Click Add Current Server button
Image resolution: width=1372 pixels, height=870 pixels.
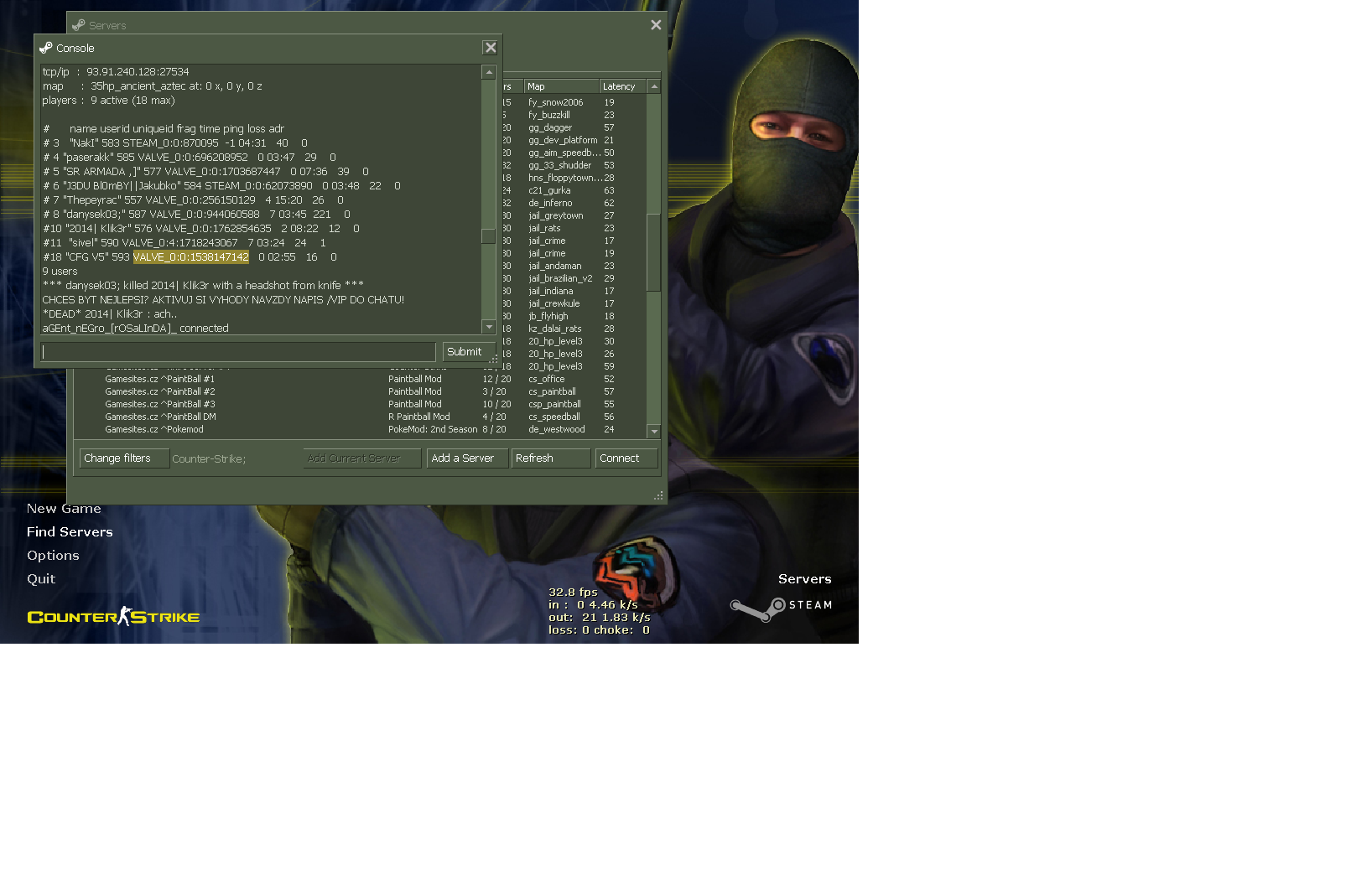click(x=362, y=458)
